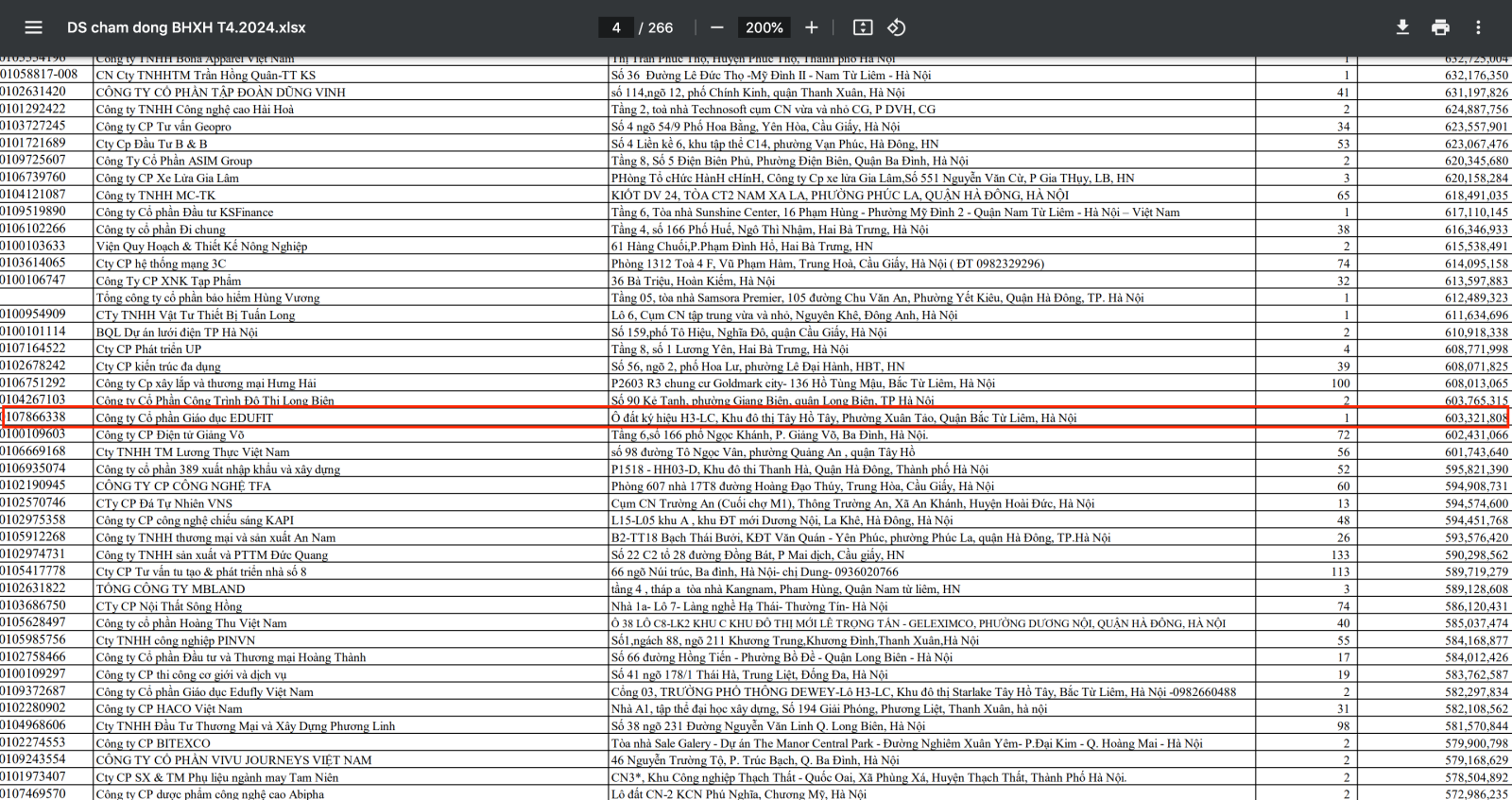Click the 200% zoom level field
Screen dimensions: 1512x800
pos(764,27)
